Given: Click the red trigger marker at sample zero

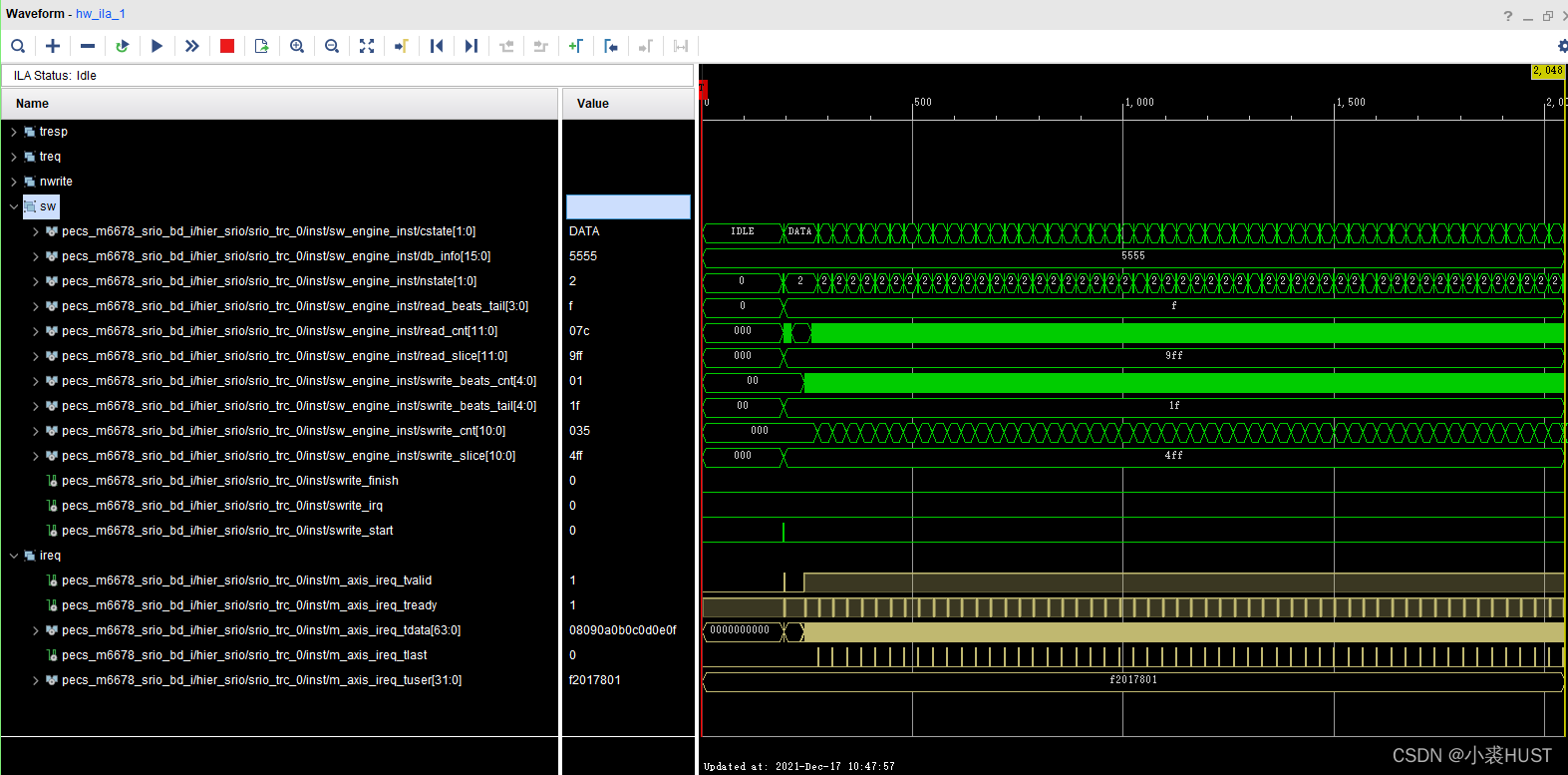Looking at the screenshot, I should [x=703, y=89].
